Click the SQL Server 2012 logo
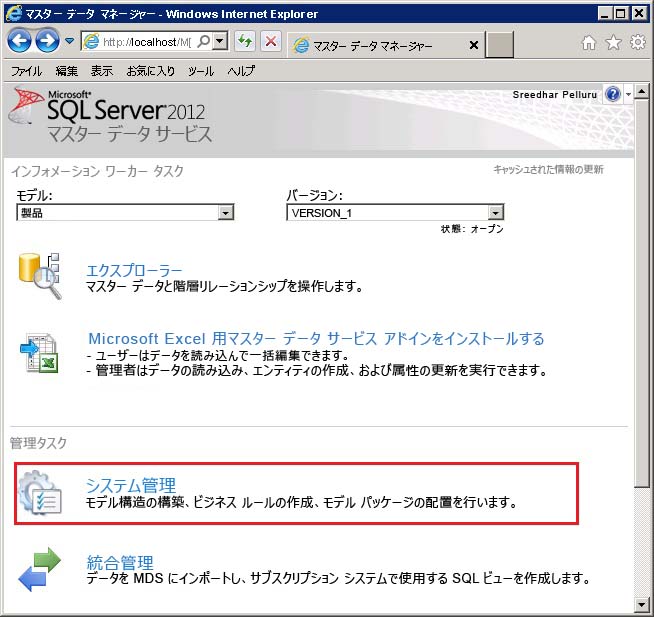The height and width of the screenshot is (617, 654). point(110,113)
